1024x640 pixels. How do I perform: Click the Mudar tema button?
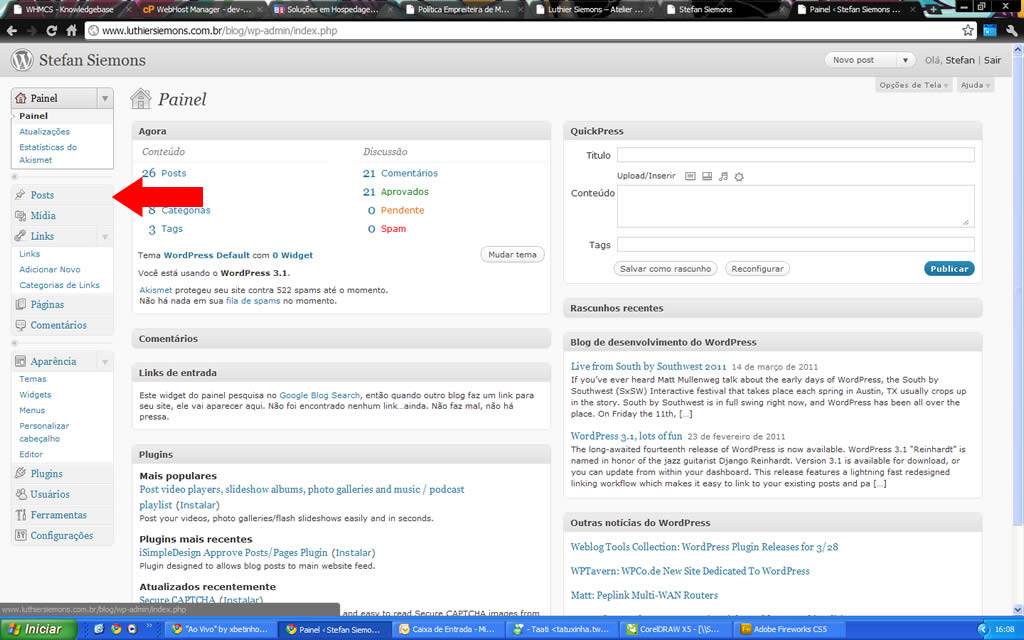512,255
